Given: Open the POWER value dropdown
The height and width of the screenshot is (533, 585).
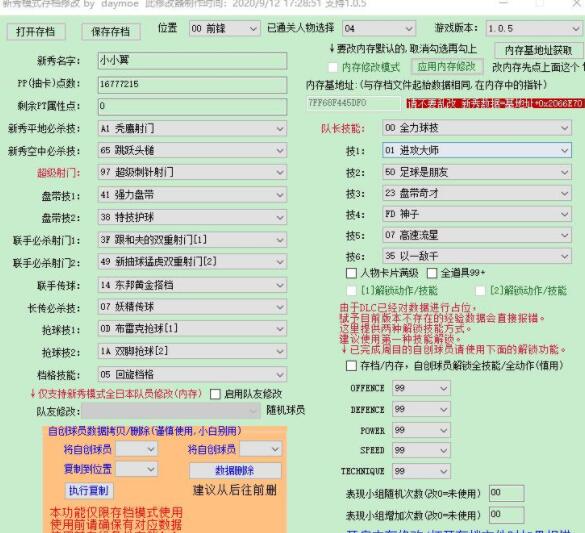Looking at the screenshot, I should (421, 430).
